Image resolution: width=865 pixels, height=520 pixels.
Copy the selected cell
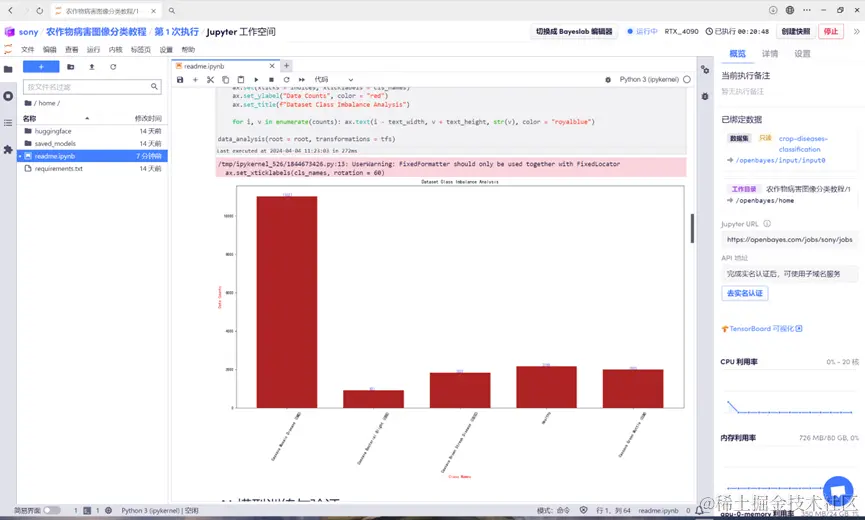(x=226, y=80)
